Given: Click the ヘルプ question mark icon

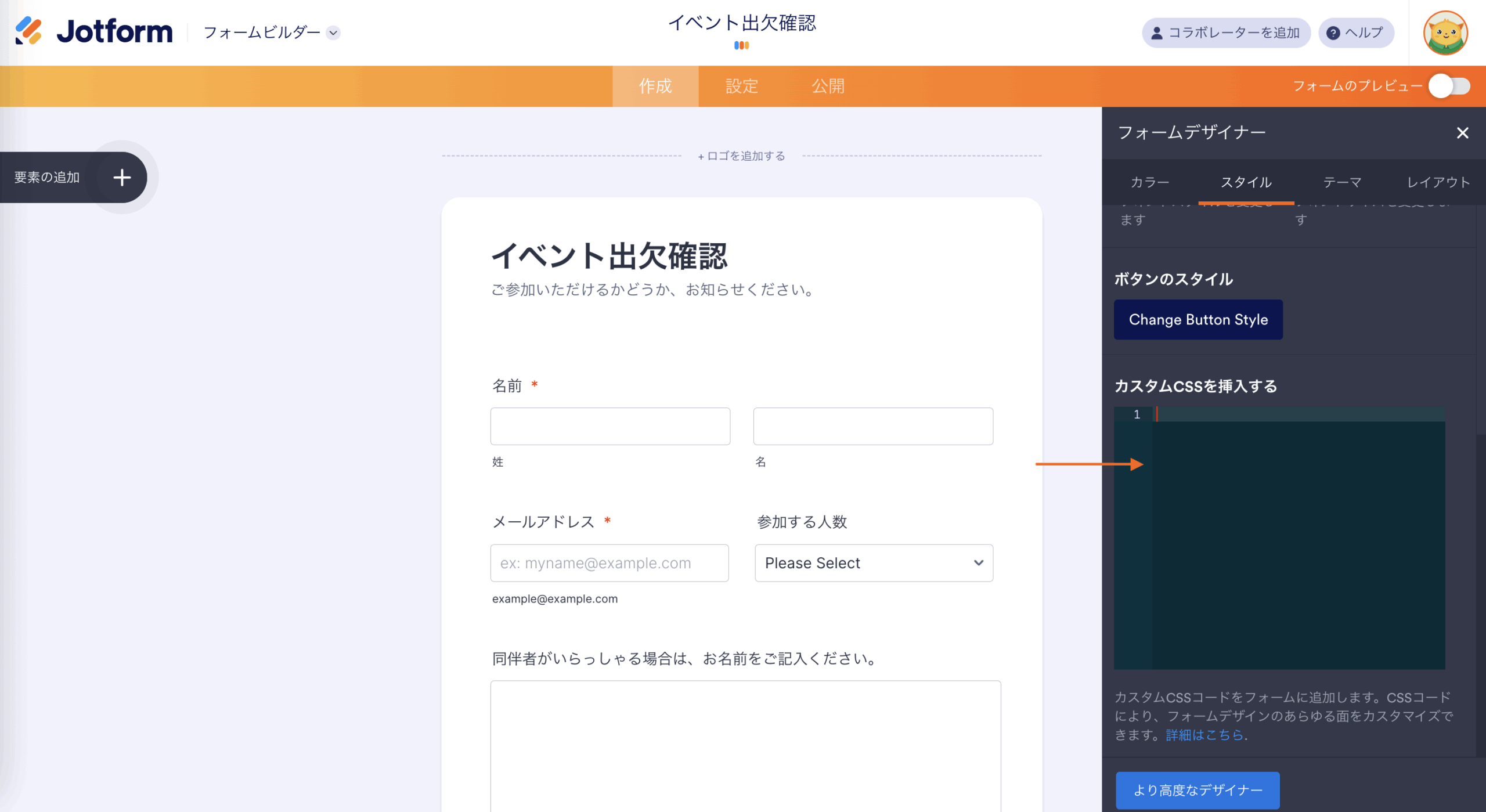Looking at the screenshot, I should point(1333,33).
